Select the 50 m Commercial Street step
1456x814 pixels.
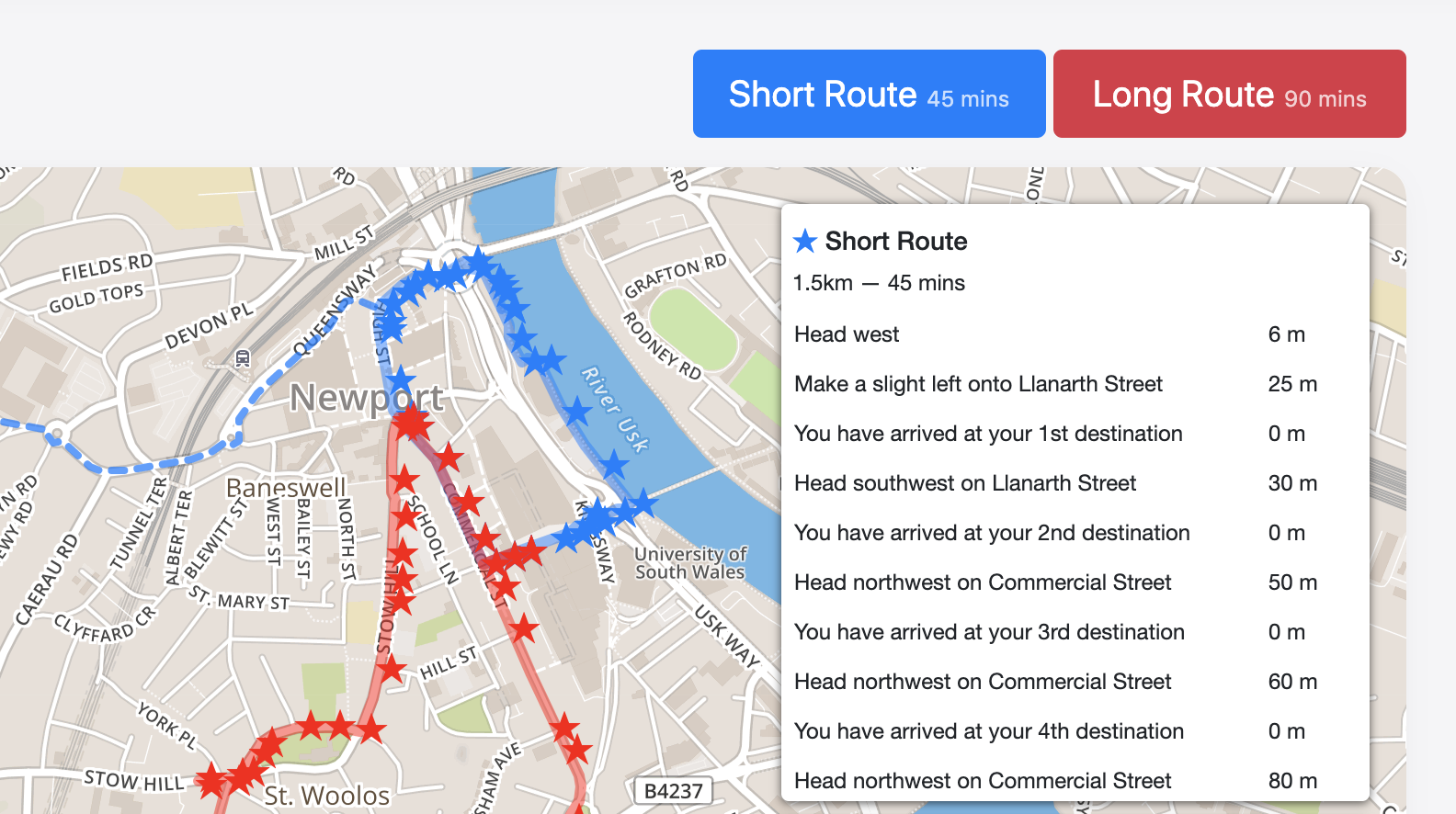click(983, 582)
